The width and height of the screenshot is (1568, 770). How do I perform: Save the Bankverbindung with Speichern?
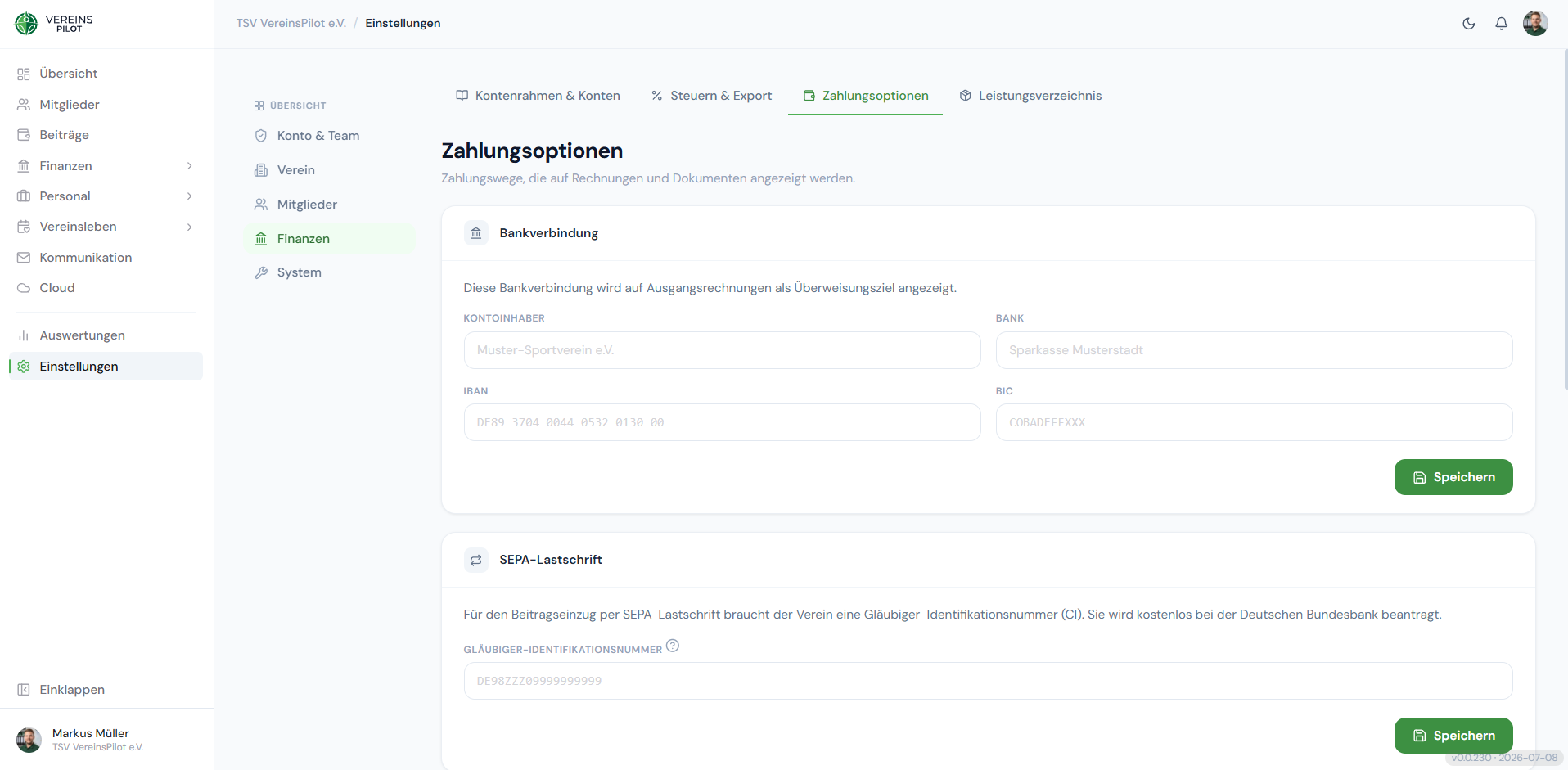point(1453,477)
